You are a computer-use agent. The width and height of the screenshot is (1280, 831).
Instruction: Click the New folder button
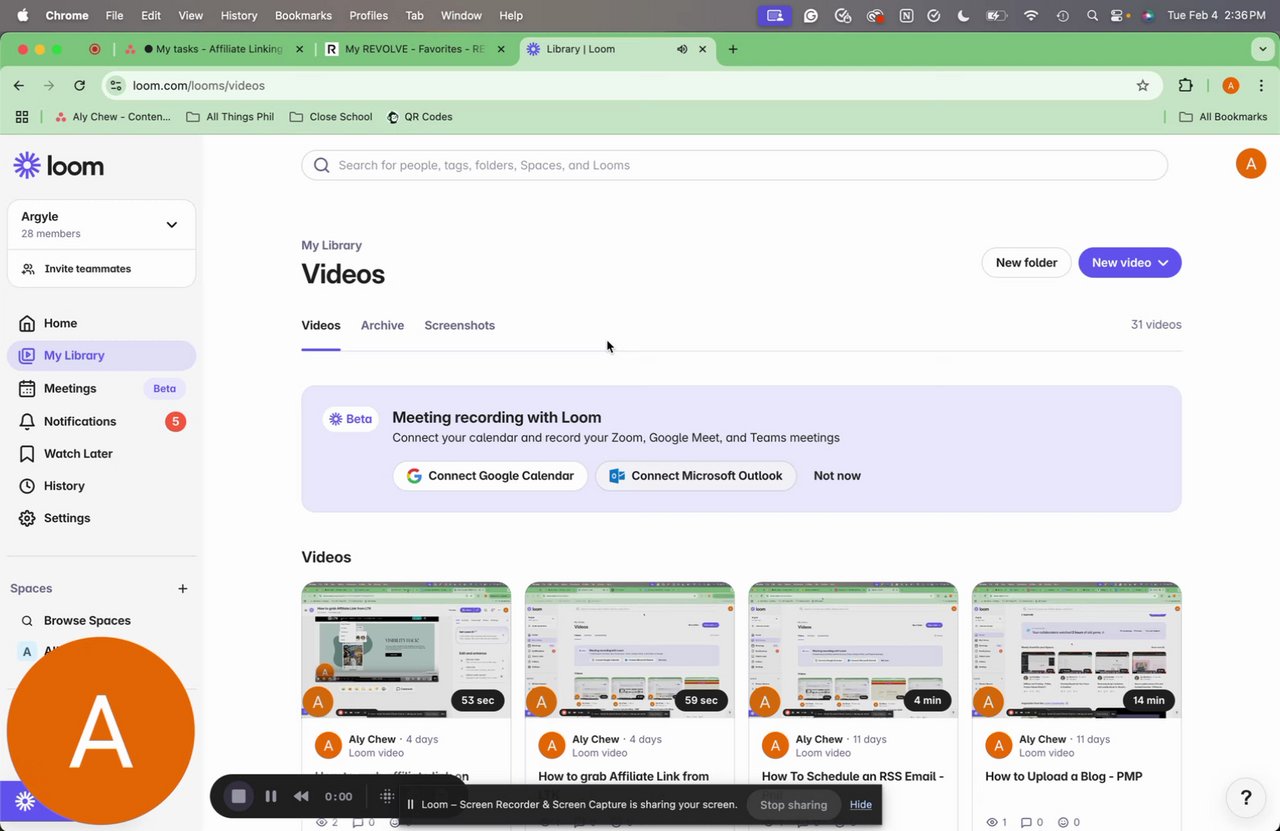(1026, 263)
